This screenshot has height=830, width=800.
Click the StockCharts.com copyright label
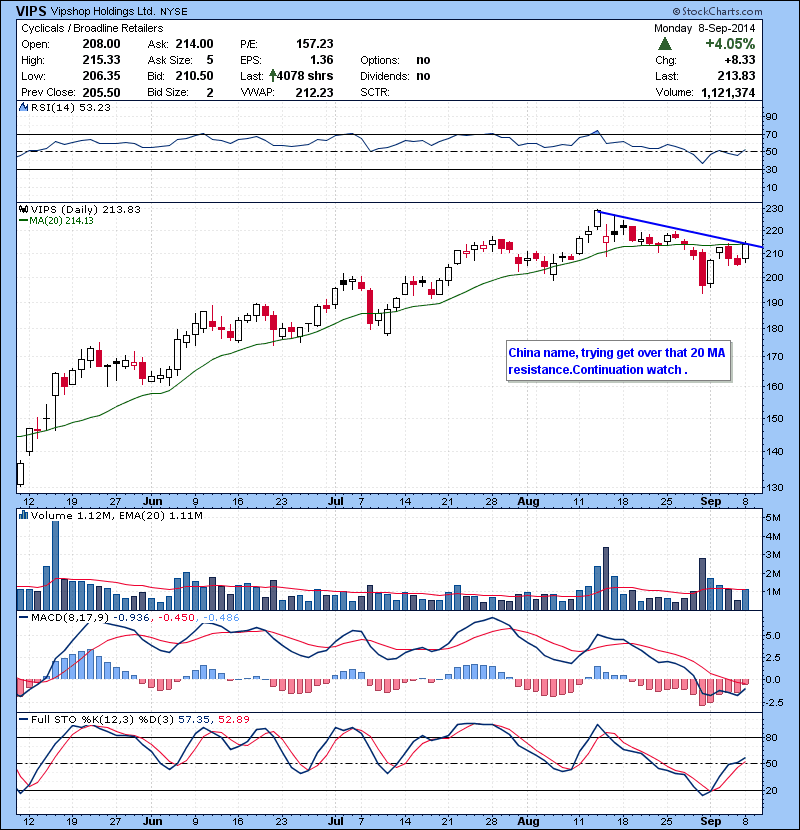coord(717,11)
